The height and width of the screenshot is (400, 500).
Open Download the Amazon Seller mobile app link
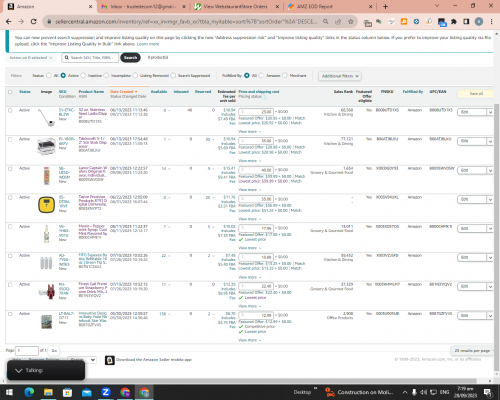(154, 360)
